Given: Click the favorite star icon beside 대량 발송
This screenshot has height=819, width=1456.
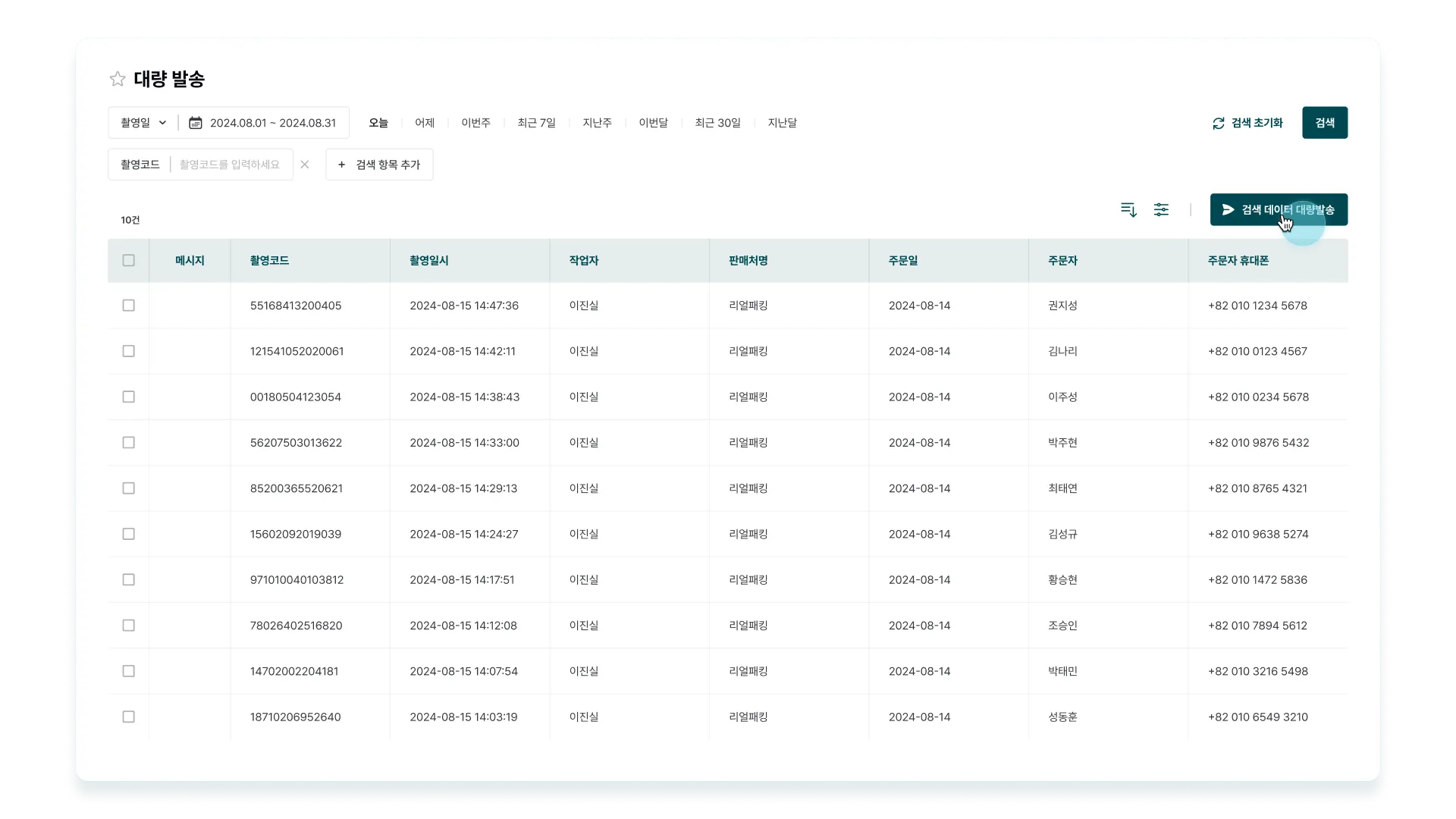Looking at the screenshot, I should tap(118, 79).
